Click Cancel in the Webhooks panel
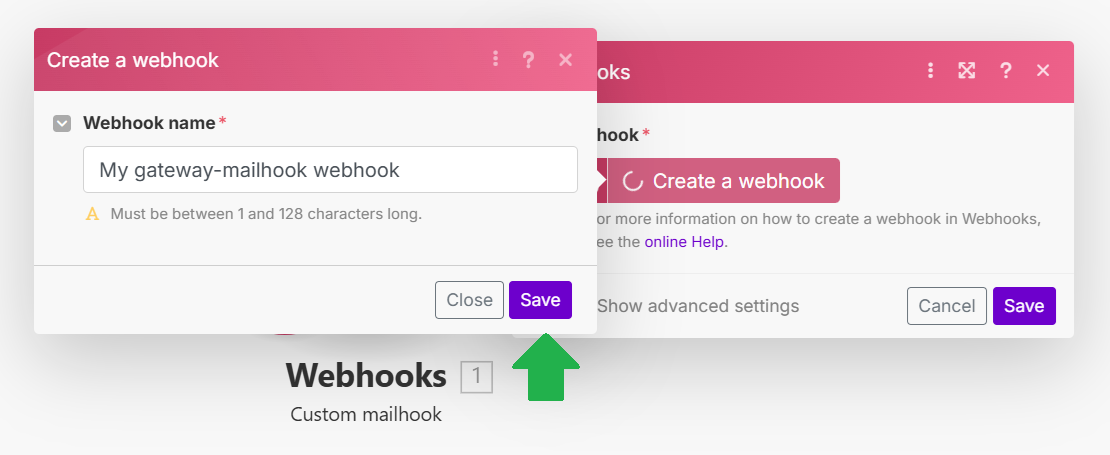Image resolution: width=1110 pixels, height=455 pixels. [946, 306]
